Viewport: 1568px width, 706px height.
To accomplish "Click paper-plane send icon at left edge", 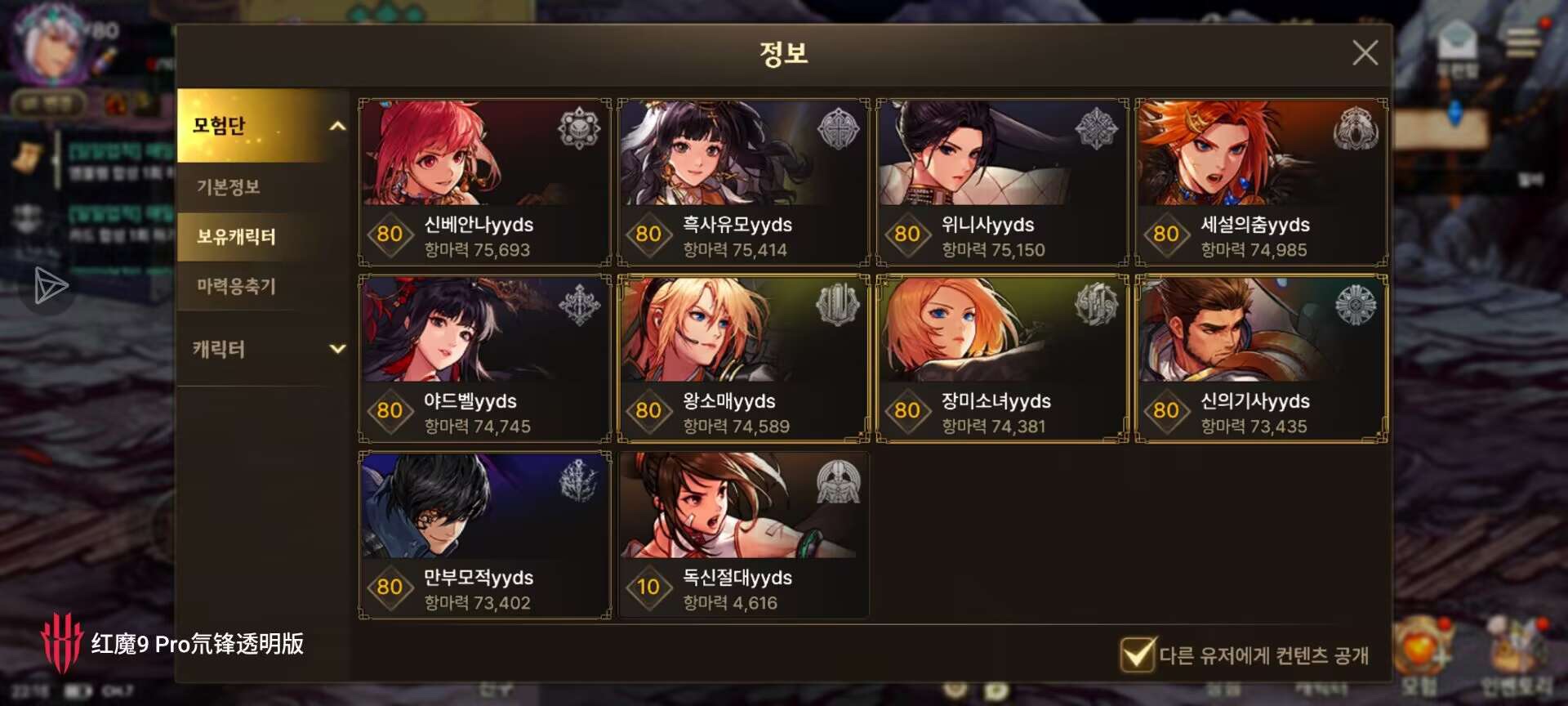I will (x=51, y=286).
